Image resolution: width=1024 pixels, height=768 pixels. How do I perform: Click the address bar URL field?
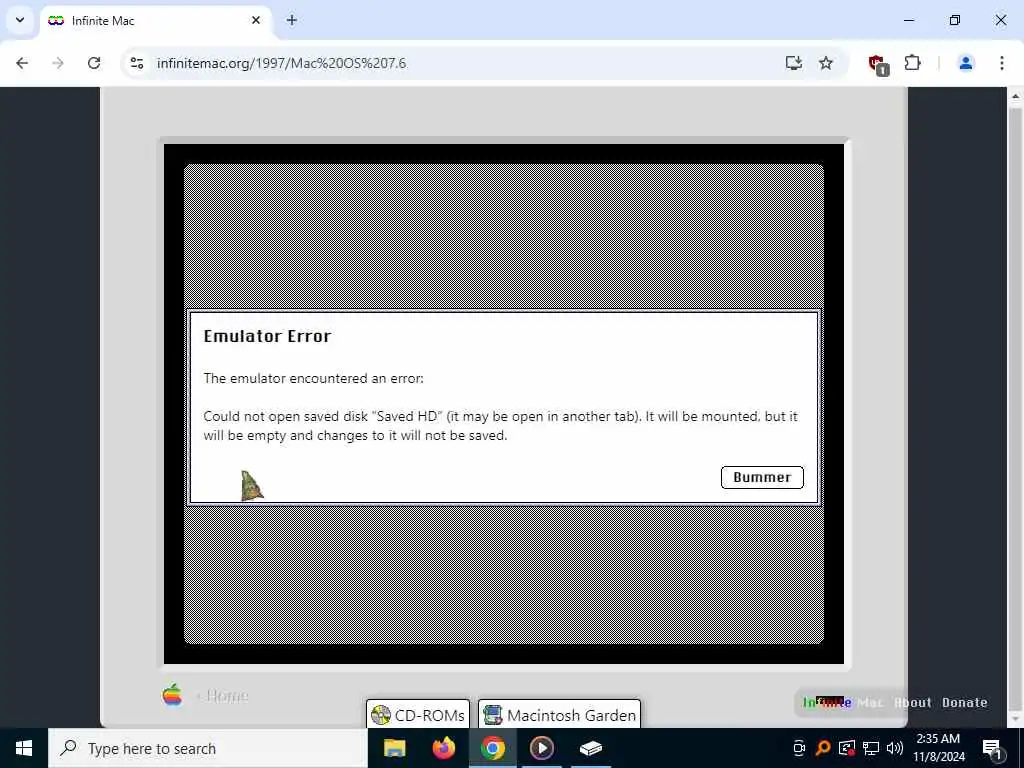click(457, 63)
